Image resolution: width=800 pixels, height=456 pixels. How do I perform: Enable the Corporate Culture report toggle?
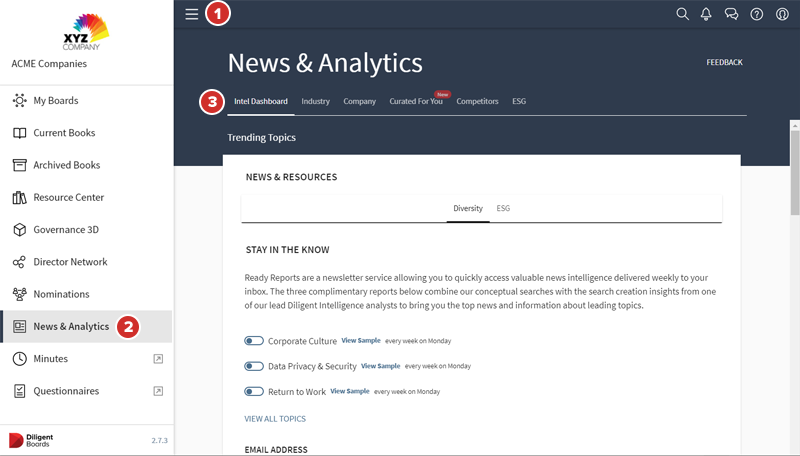(x=253, y=341)
